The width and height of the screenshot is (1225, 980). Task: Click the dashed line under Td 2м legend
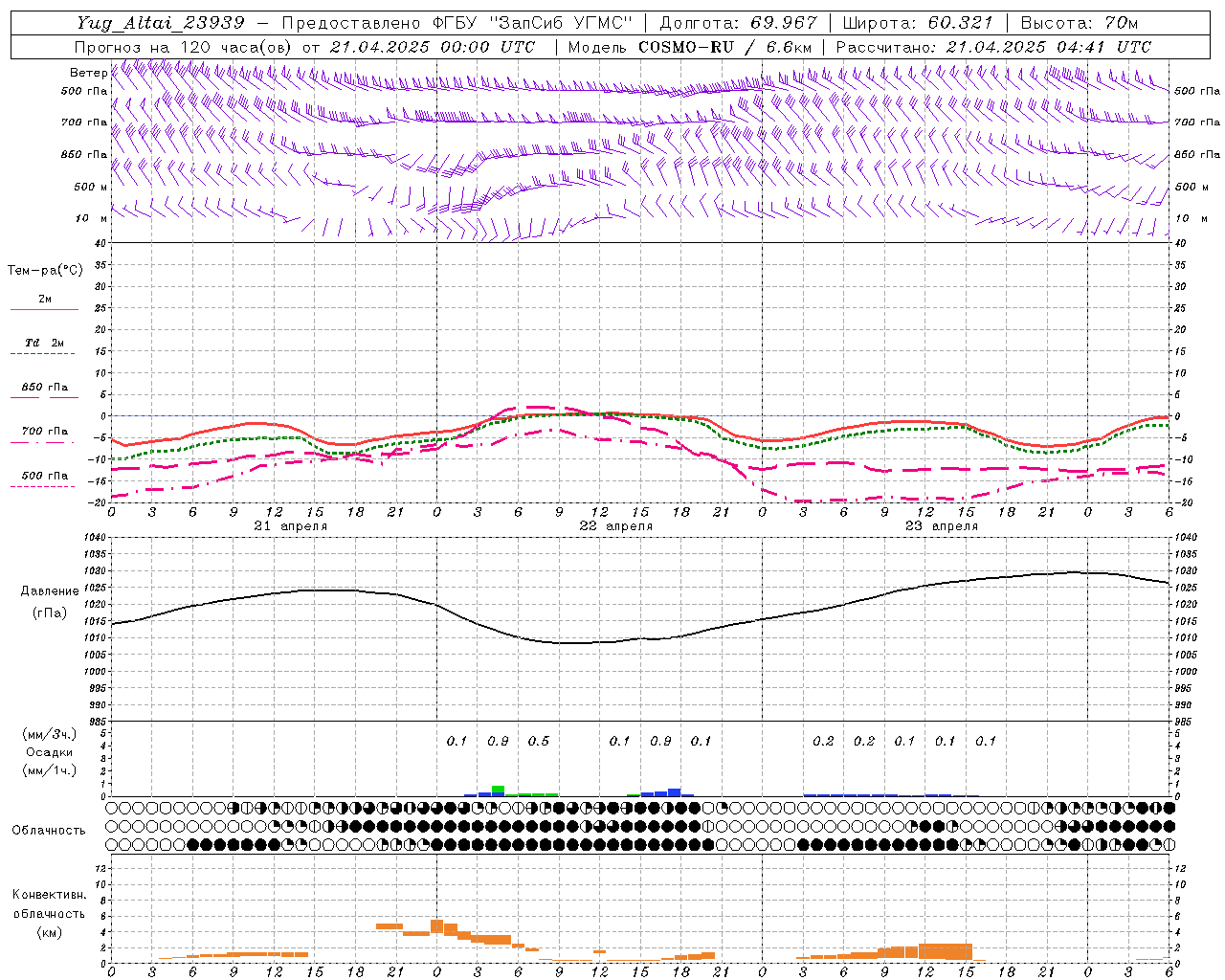42,354
